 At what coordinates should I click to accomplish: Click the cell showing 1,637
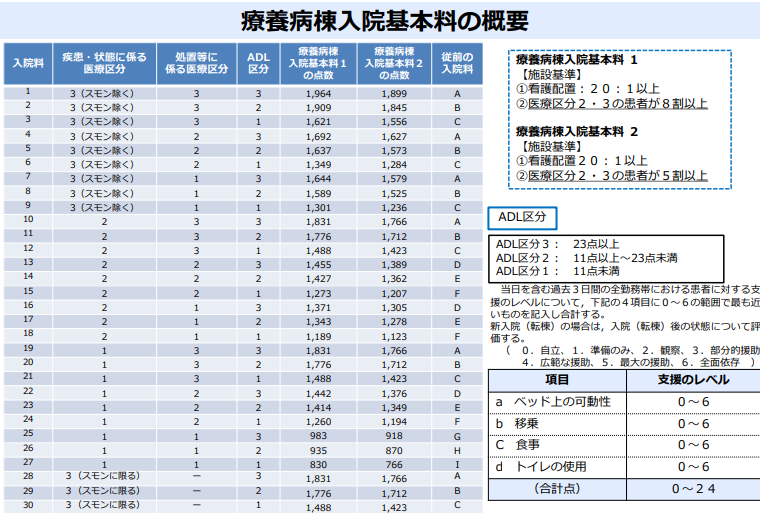coord(318,151)
